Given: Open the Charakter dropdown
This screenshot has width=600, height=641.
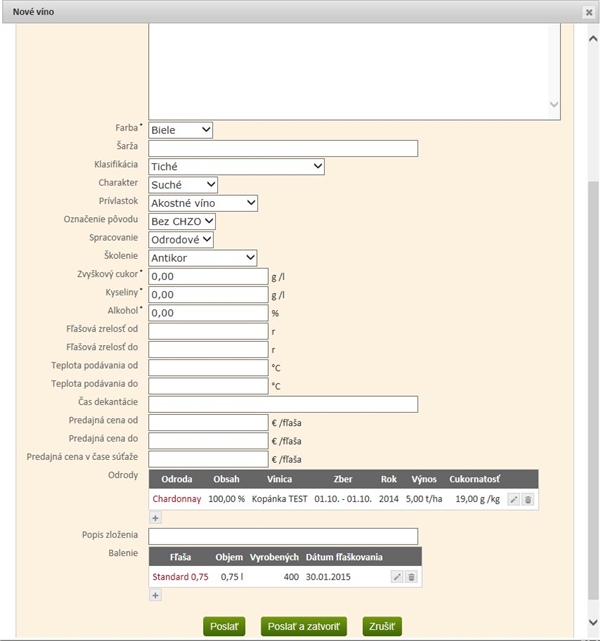Looking at the screenshot, I should pyautogui.click(x=183, y=185).
